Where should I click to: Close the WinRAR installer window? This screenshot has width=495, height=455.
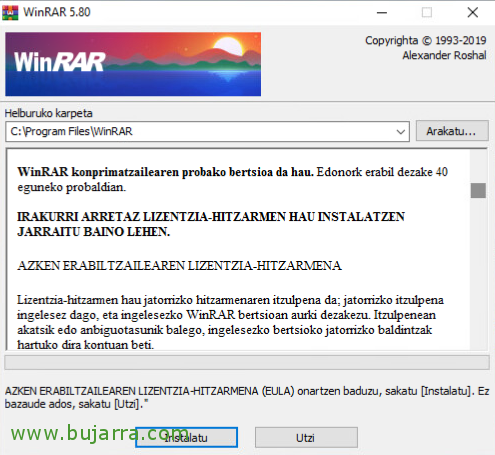pyautogui.click(x=473, y=13)
